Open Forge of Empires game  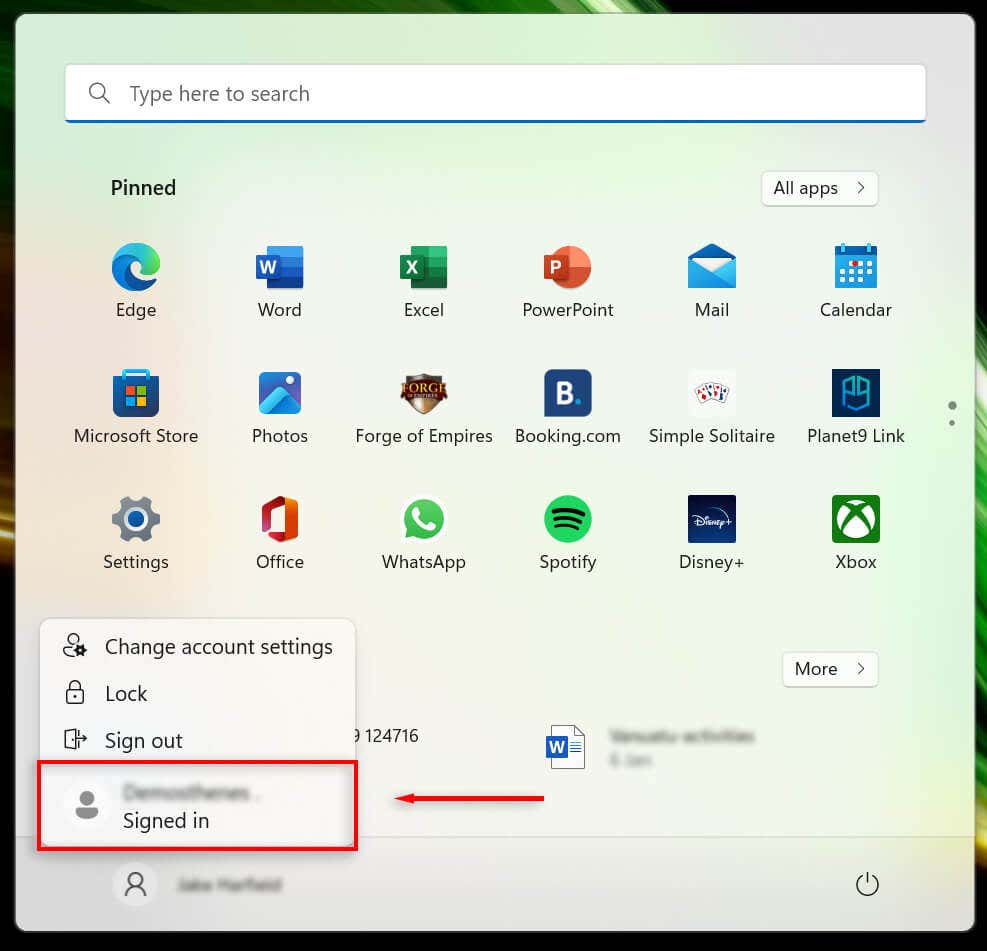(x=424, y=407)
